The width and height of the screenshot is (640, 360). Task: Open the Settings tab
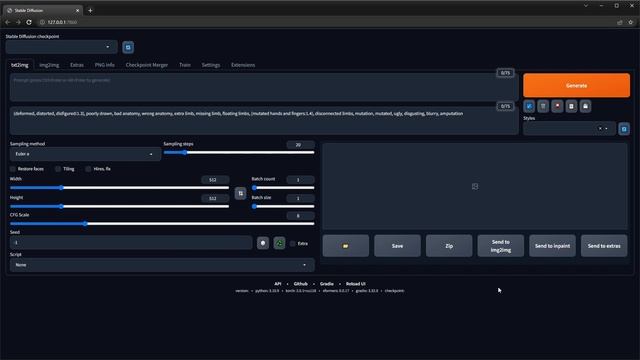(211, 65)
